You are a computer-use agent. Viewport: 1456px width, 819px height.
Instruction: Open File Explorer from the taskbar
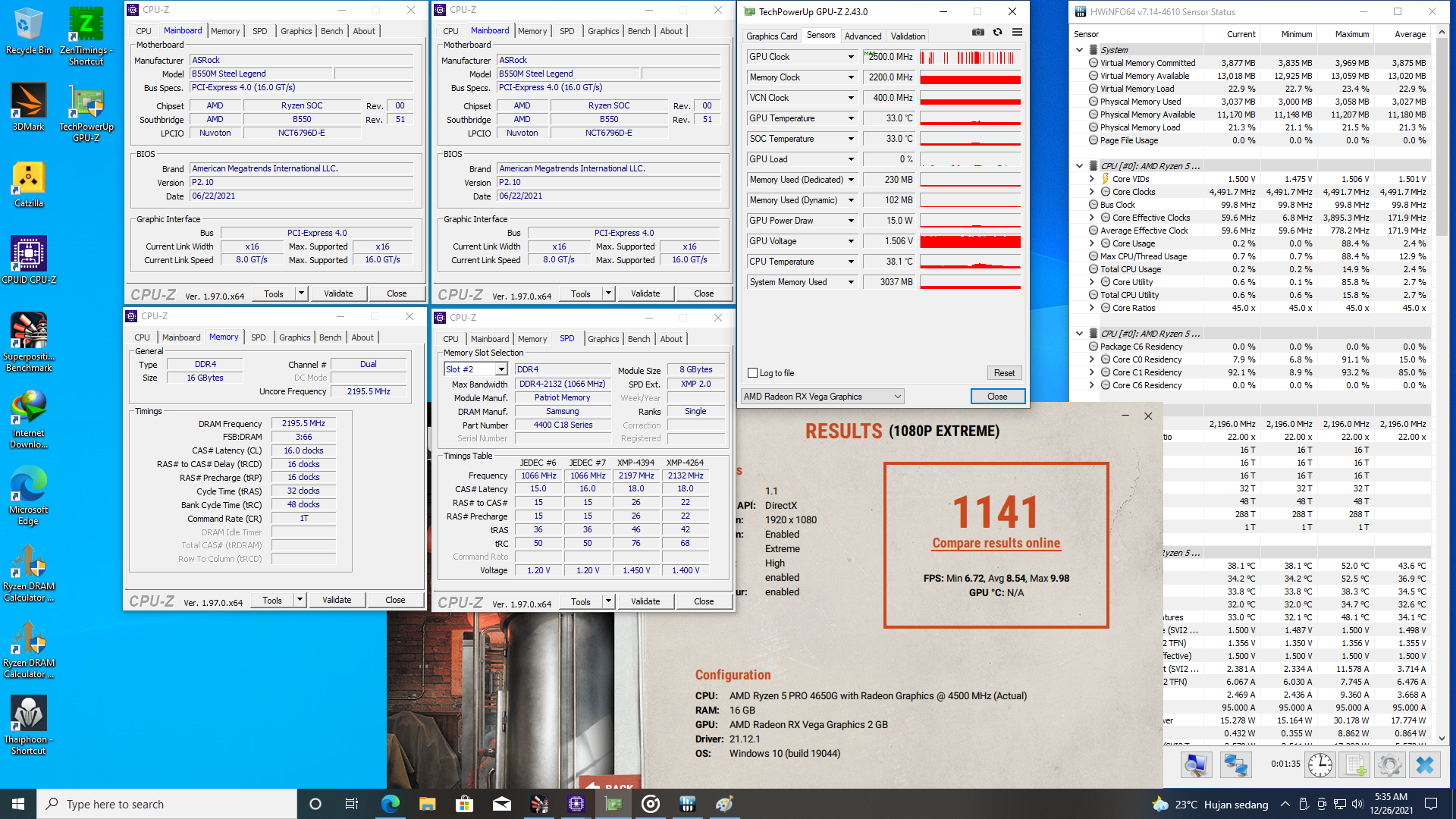click(427, 804)
